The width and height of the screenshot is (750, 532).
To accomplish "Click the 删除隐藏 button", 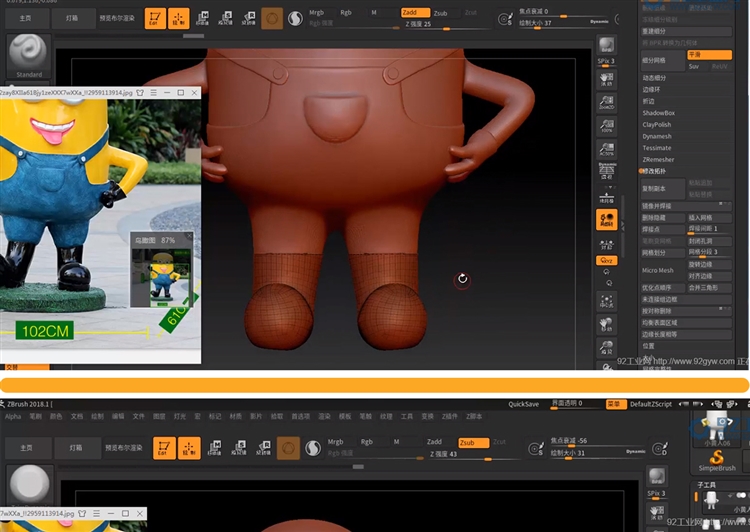I will point(663,218).
